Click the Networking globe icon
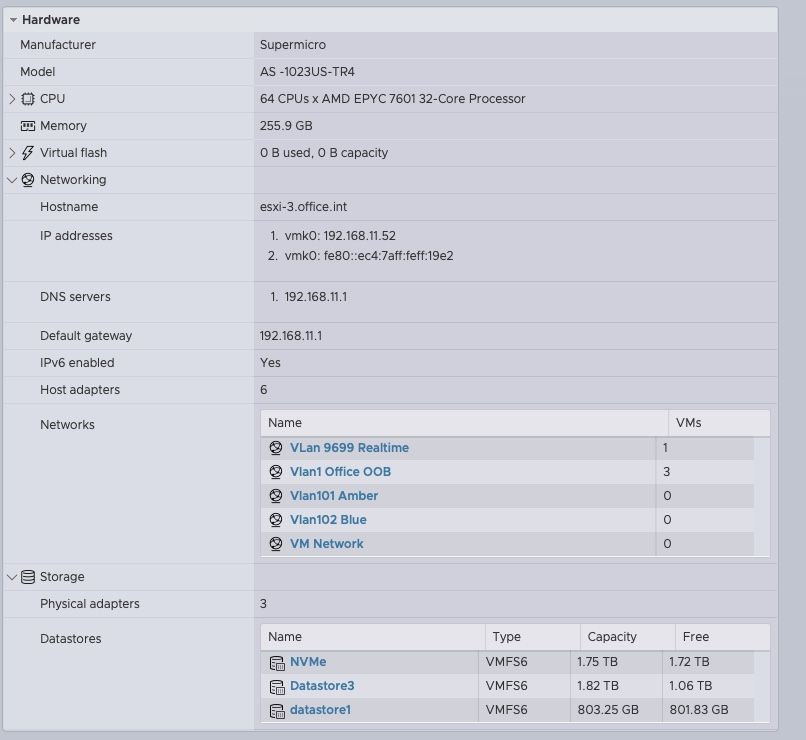The image size is (806, 740). tap(28, 180)
